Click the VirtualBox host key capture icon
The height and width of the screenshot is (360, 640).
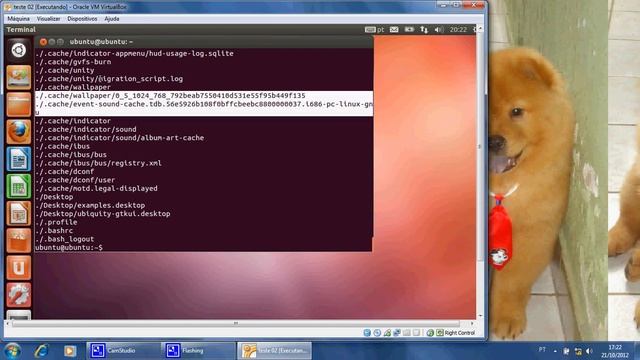point(440,333)
